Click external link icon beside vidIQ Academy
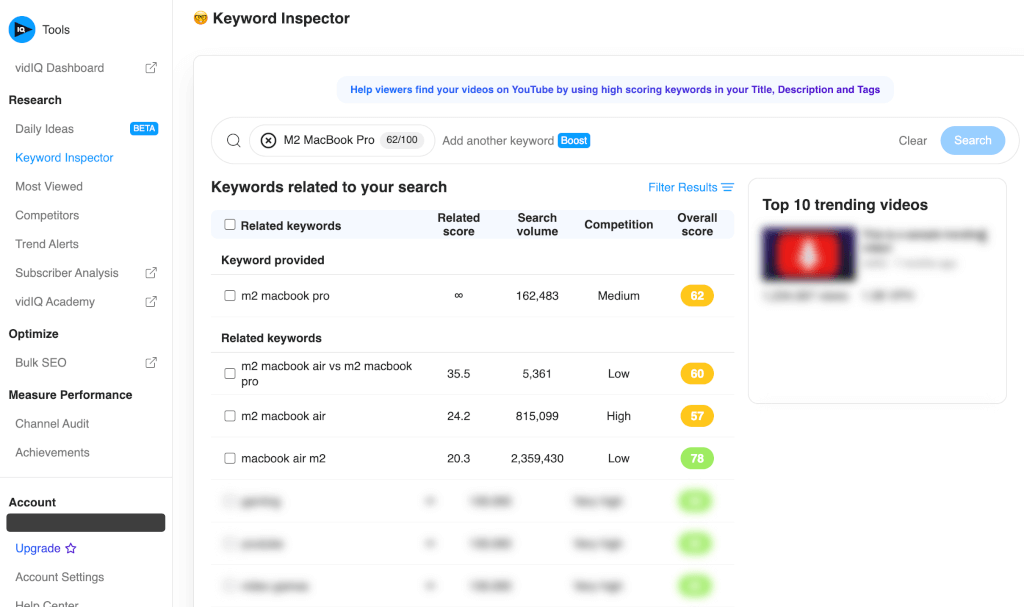Viewport: 1024px width, 607px height. 151,302
